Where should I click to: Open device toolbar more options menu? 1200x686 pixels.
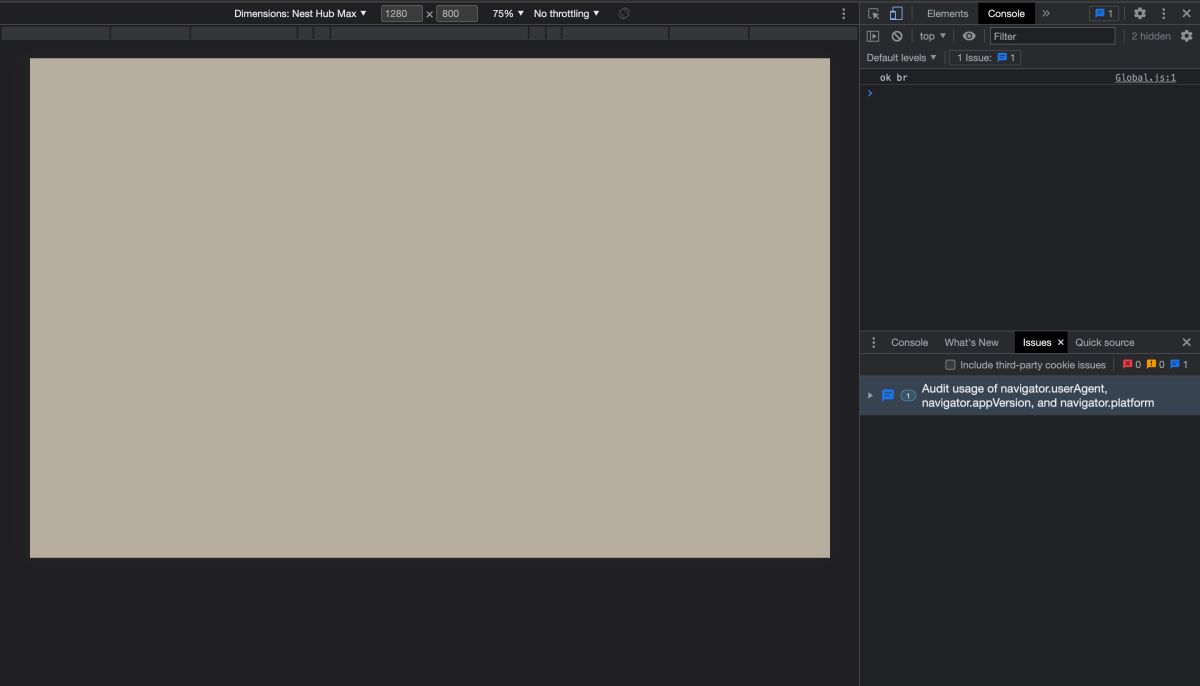[x=844, y=14]
